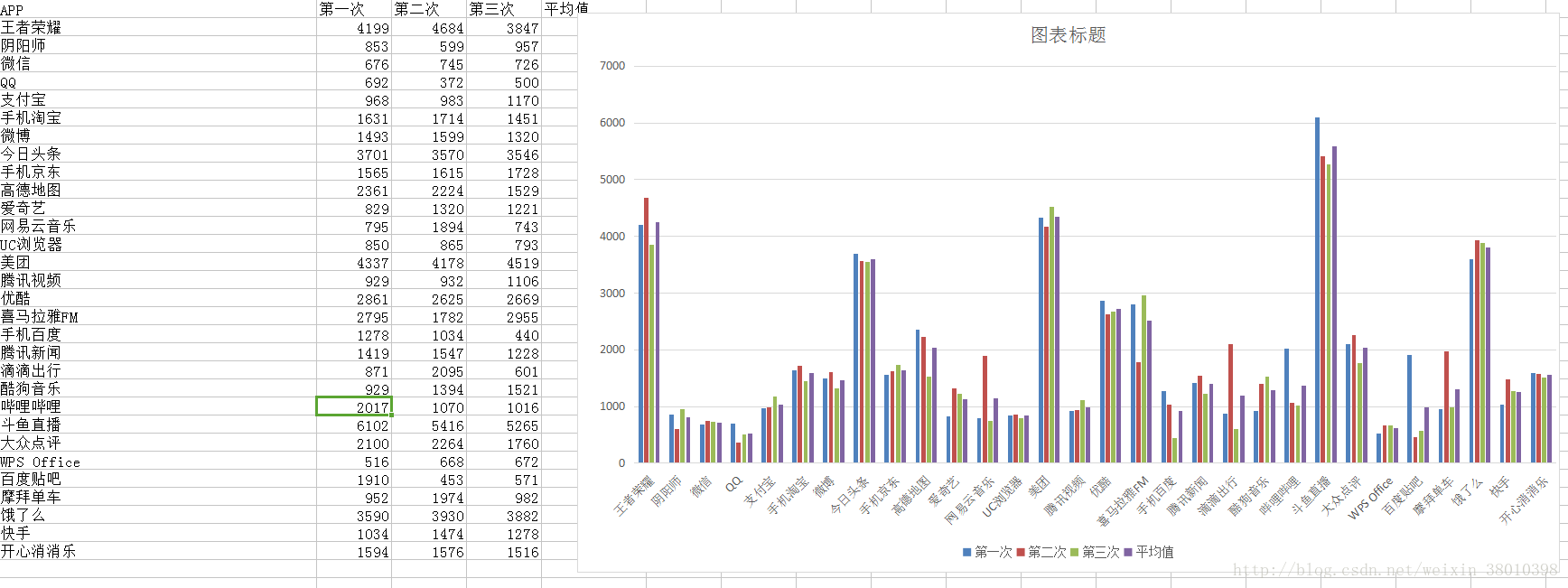Click the cell with value 3701

coord(354,154)
